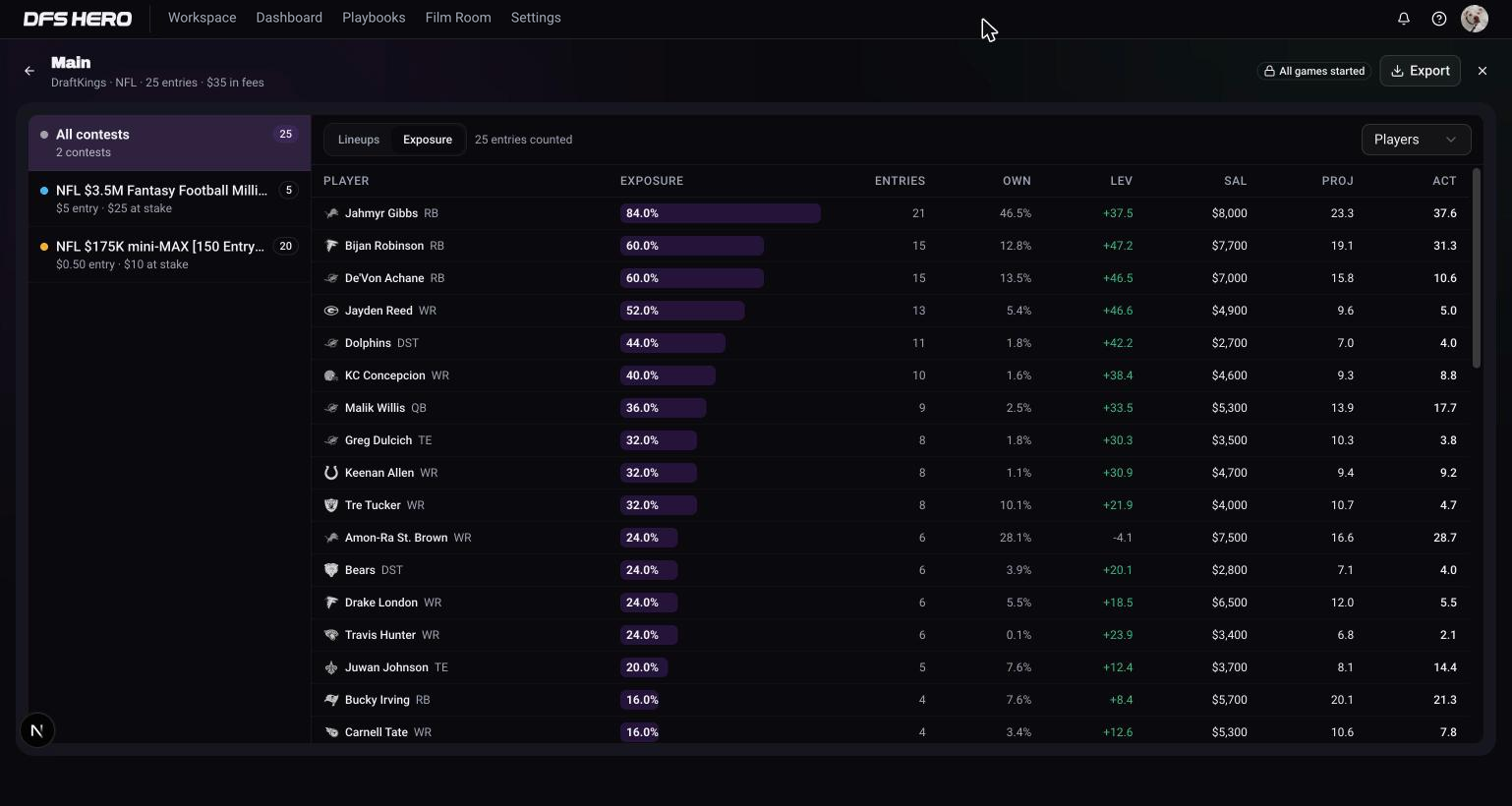Go back using the left arrow

pyautogui.click(x=29, y=71)
